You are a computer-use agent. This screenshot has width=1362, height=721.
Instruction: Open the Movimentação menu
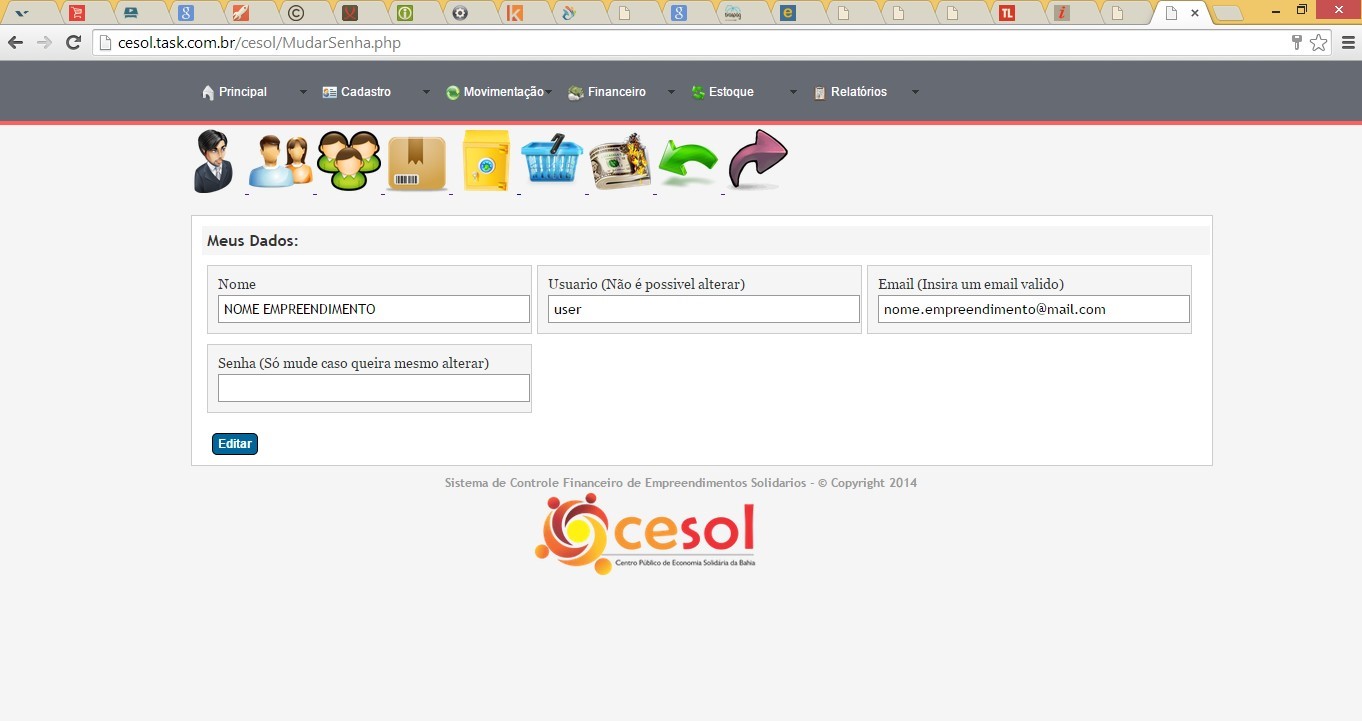[502, 92]
